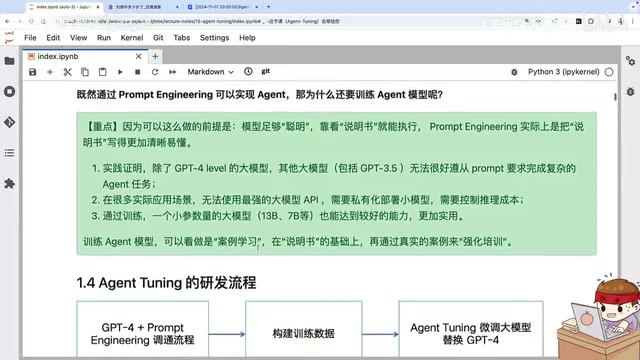Viewport: 640px width, 360px height.
Task: Click the paragraph starting '训练 Agent 模型'
Action: pyautogui.click(x=298, y=242)
